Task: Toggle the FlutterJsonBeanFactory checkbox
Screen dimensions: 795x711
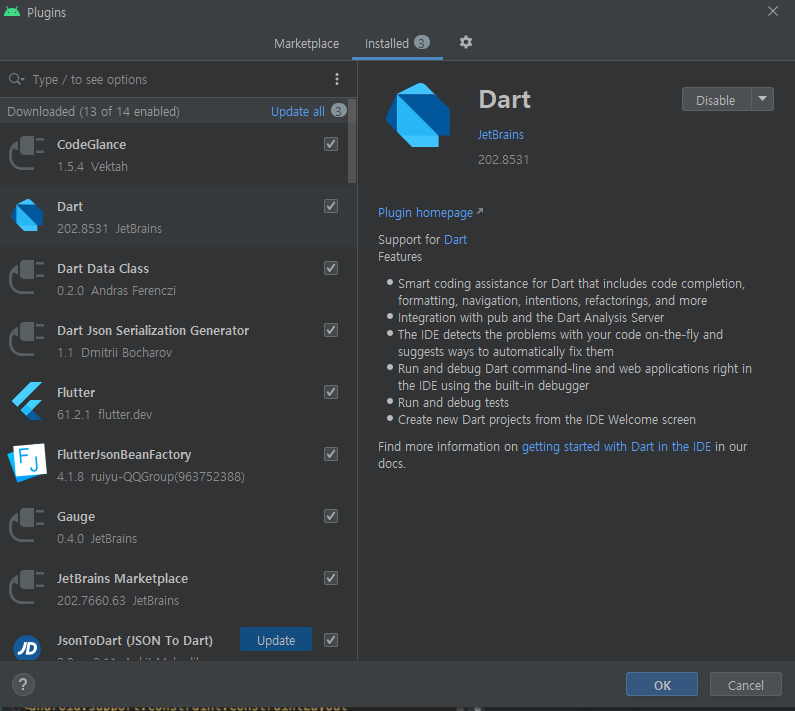Action: point(331,454)
